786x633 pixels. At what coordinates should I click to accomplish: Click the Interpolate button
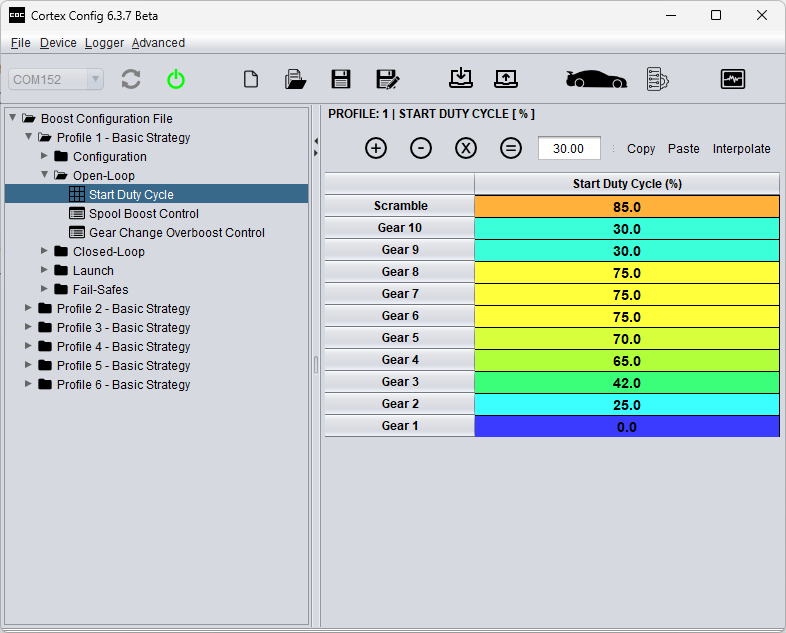point(741,148)
